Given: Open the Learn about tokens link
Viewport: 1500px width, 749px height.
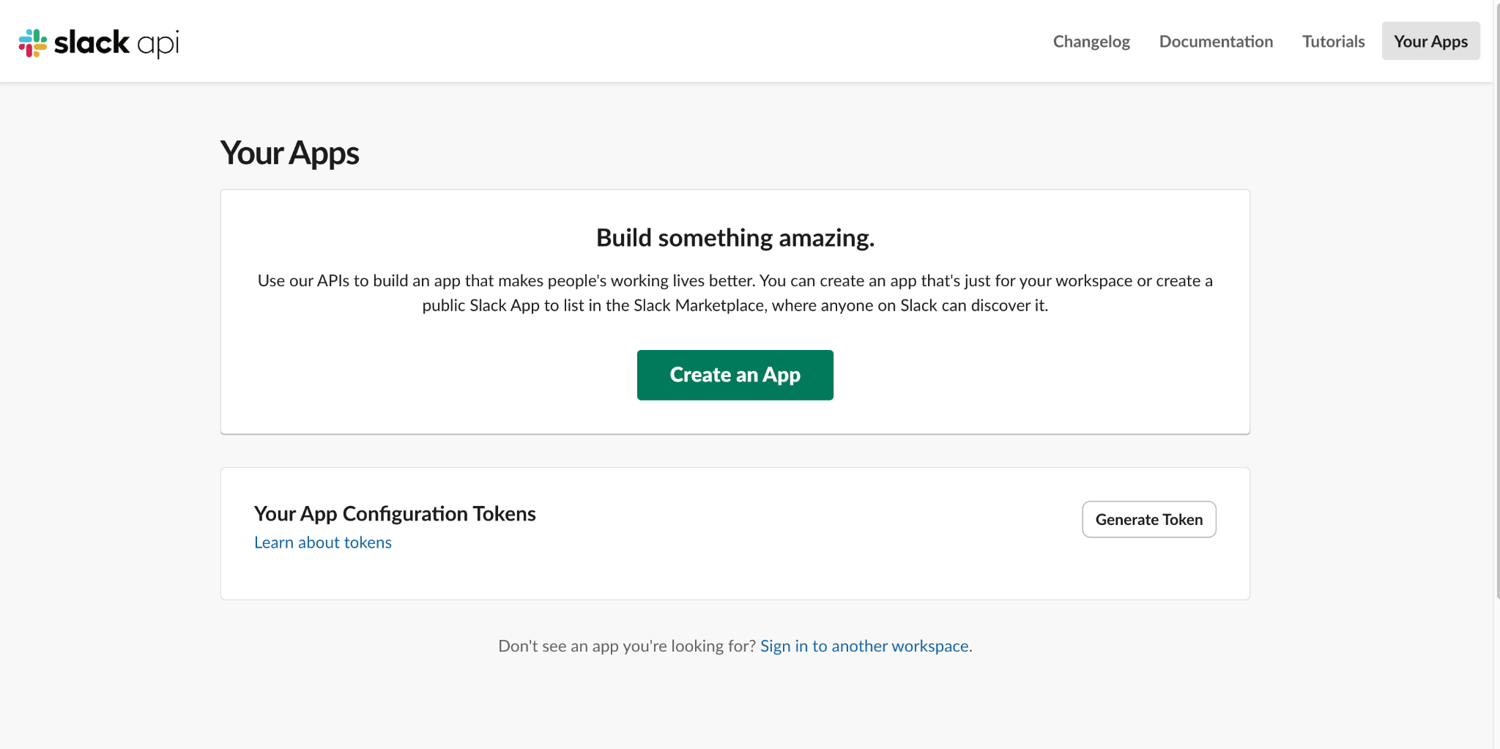Looking at the screenshot, I should click(323, 542).
